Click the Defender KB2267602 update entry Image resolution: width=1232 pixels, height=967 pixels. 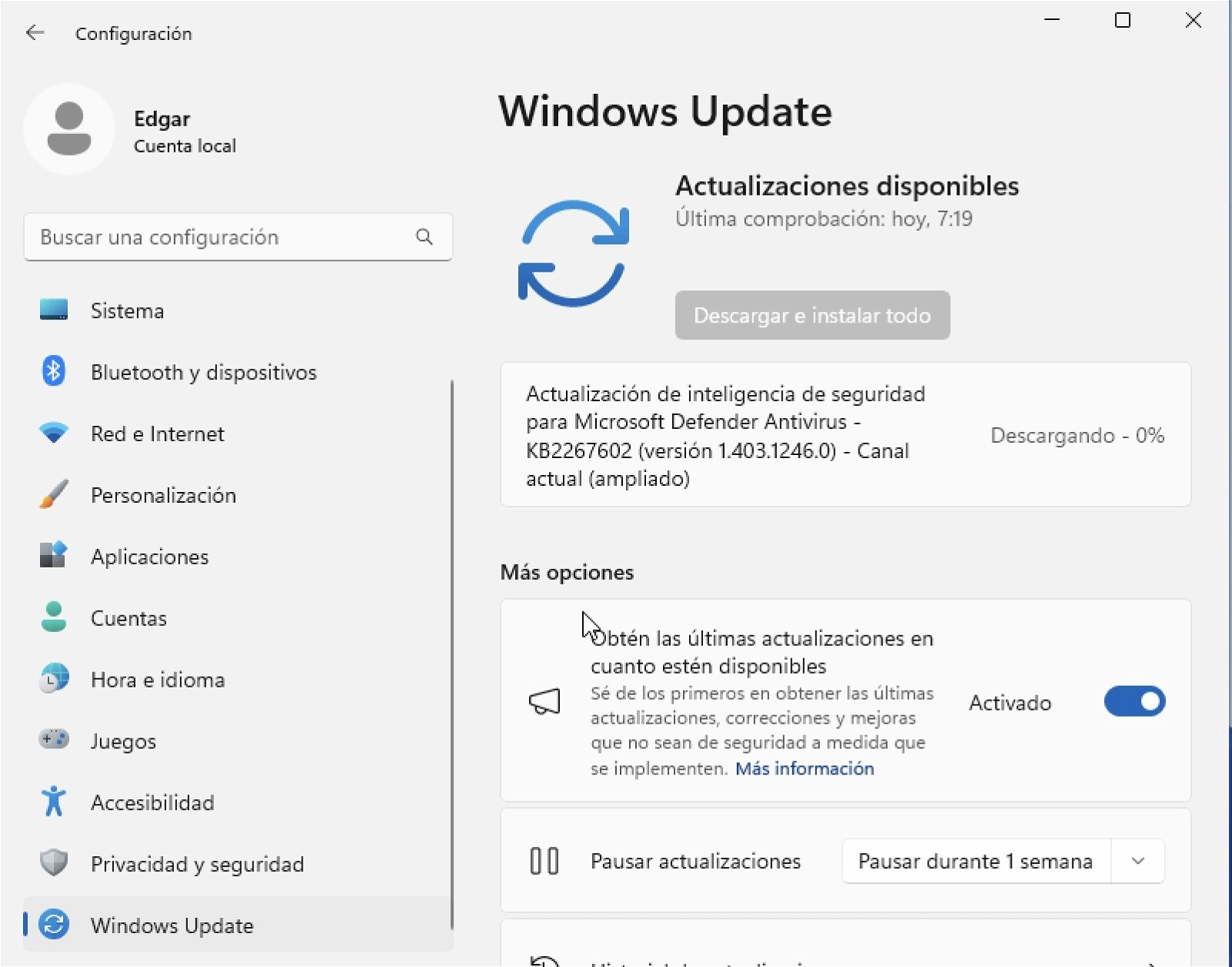click(845, 435)
